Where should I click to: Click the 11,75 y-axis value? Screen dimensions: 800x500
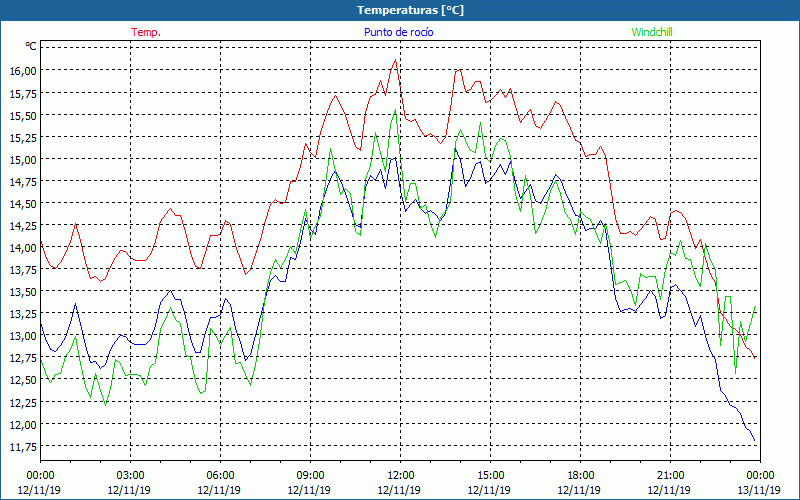pyautogui.click(x=23, y=447)
